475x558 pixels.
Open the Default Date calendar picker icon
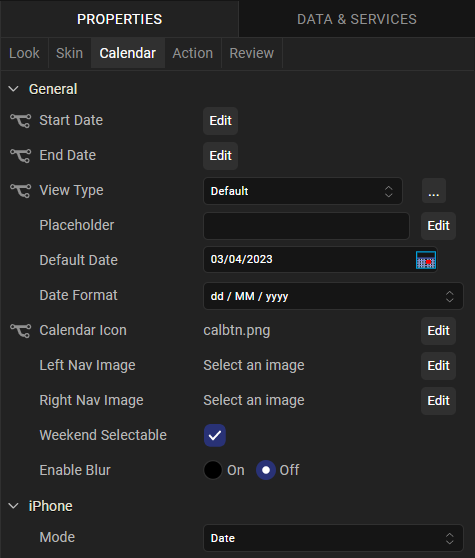[426, 260]
